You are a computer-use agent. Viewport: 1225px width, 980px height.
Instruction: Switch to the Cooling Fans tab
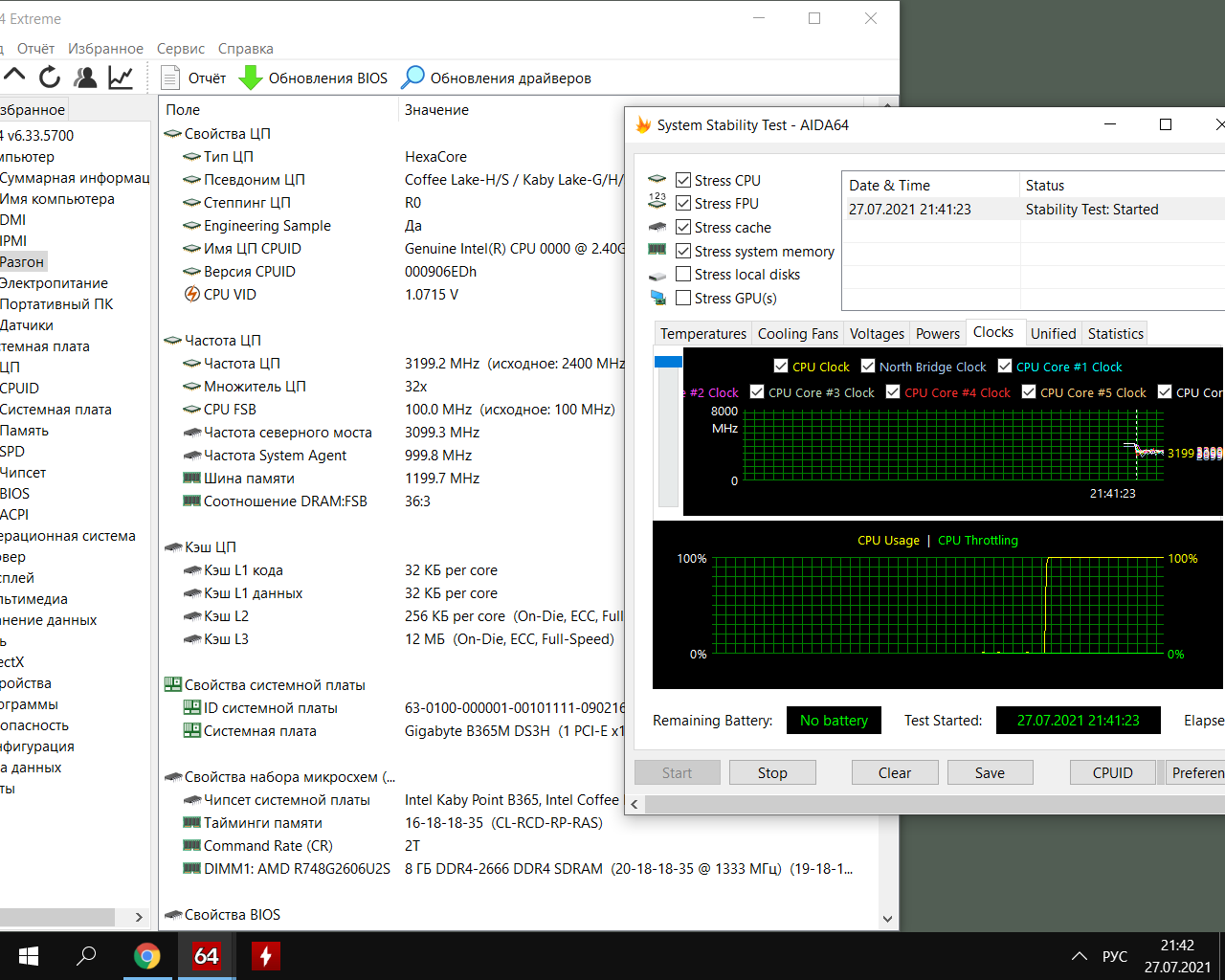[798, 333]
